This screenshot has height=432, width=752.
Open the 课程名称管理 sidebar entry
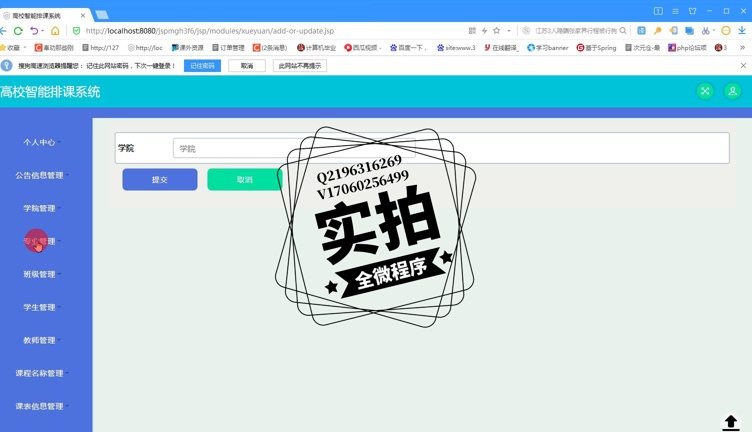40,374
